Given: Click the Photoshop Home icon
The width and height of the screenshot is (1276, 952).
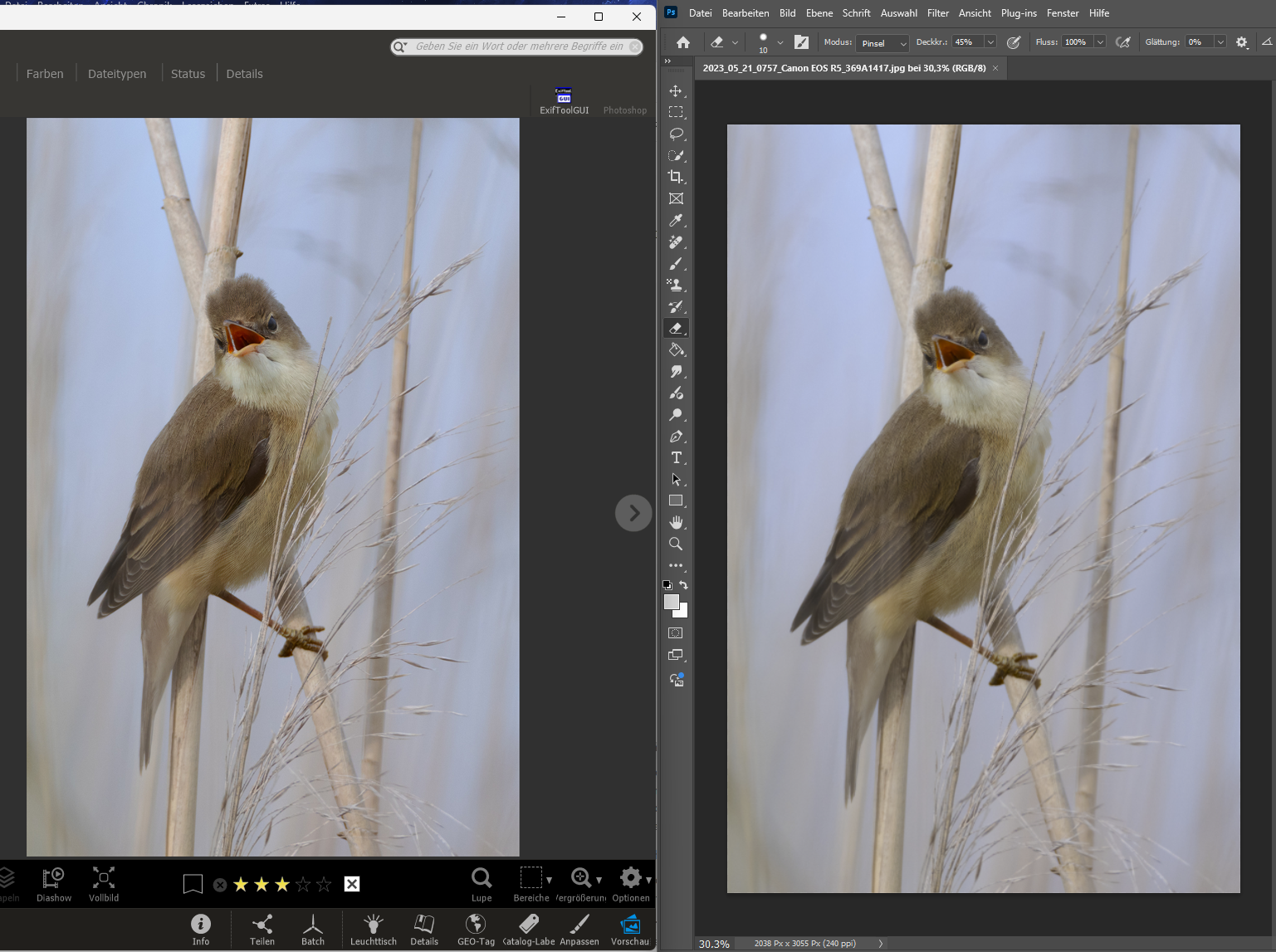Looking at the screenshot, I should tap(682, 42).
